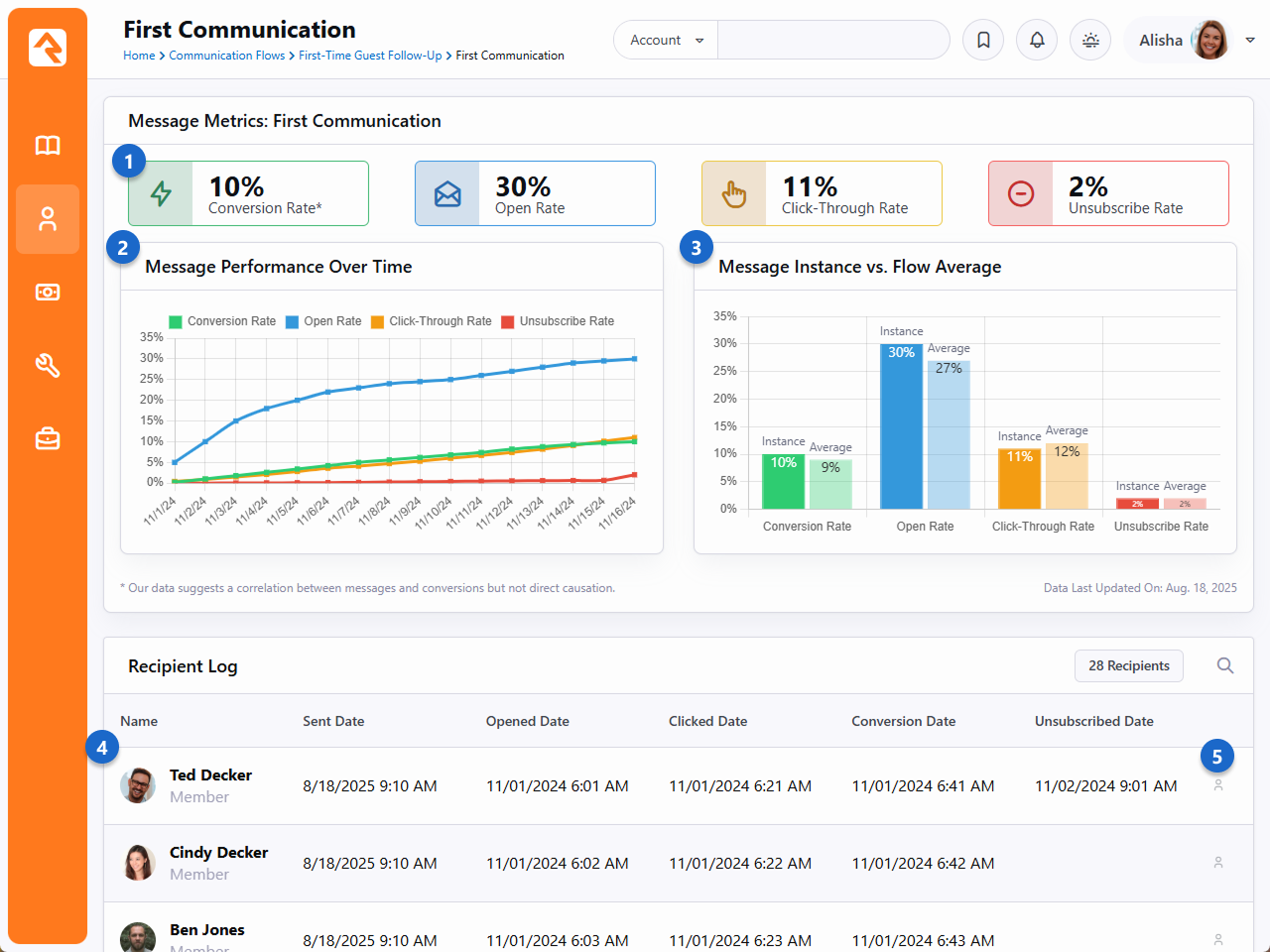Click the briefcase icon in sidebar

coord(48,438)
